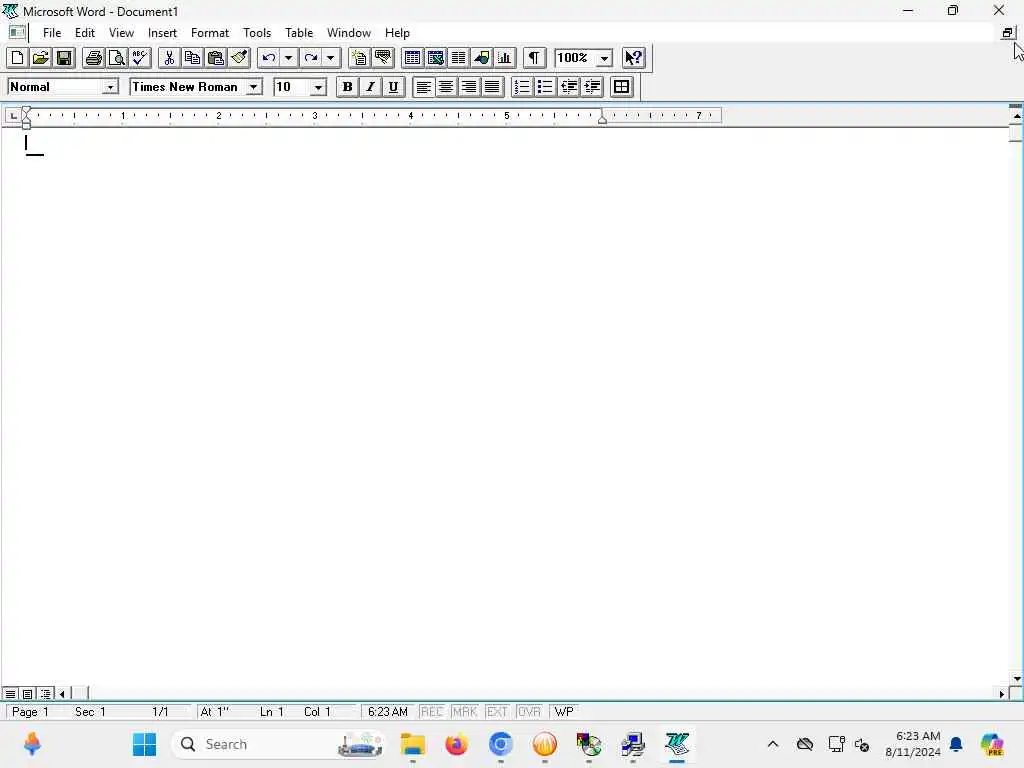Screen dimensions: 1024x768
Task: Open the Format menu
Action: pyautogui.click(x=210, y=33)
